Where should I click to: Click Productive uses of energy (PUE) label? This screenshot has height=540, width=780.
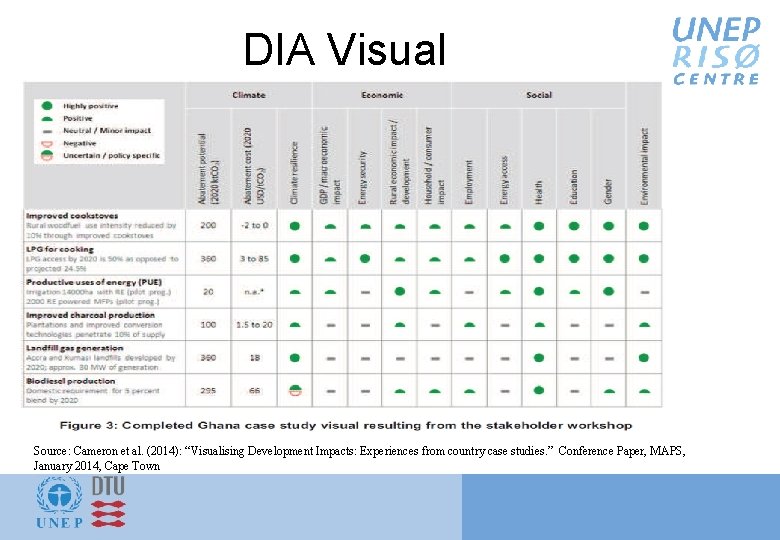point(94,282)
